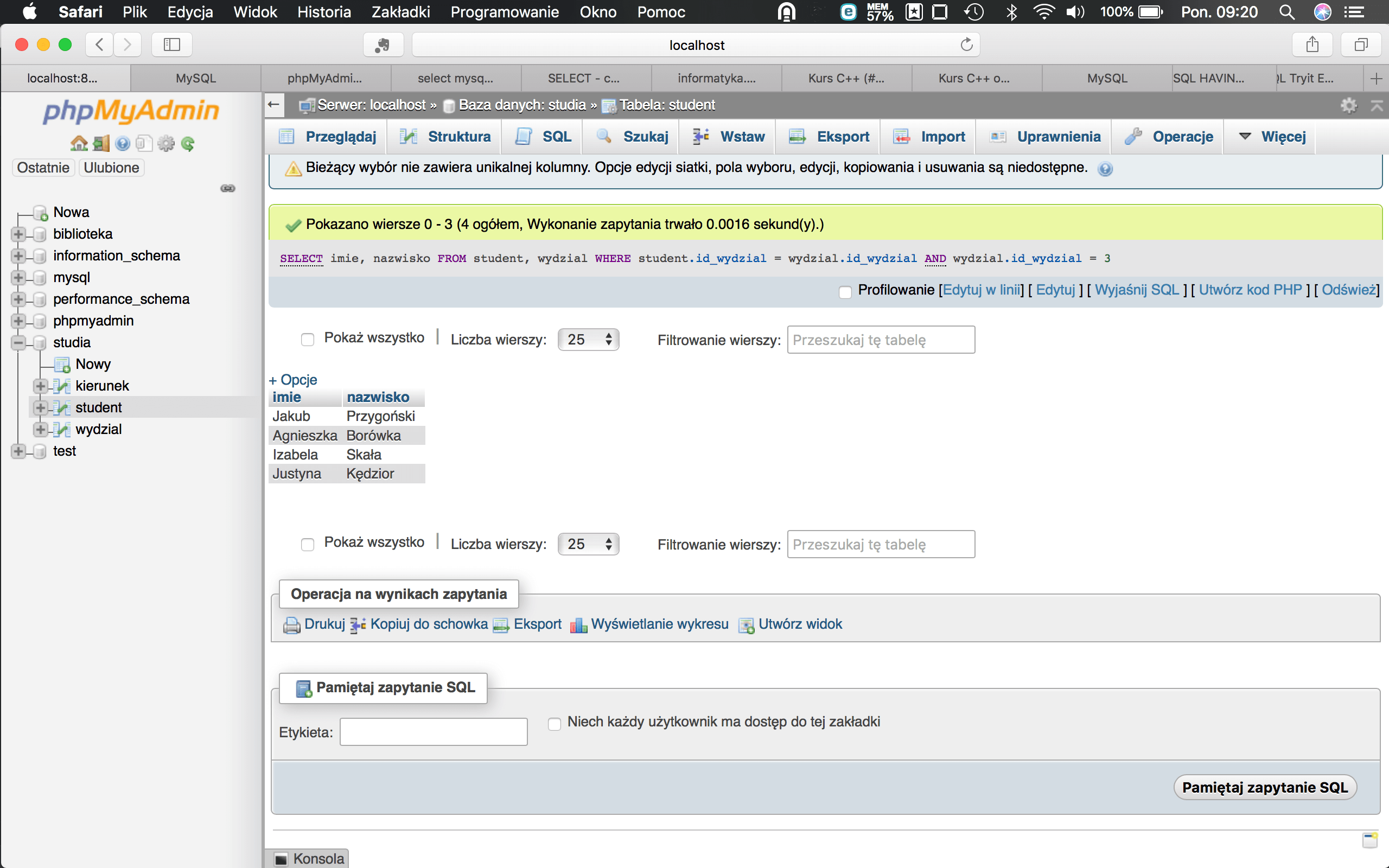
Task: Sort by the nazwisko column header
Action: tap(378, 397)
